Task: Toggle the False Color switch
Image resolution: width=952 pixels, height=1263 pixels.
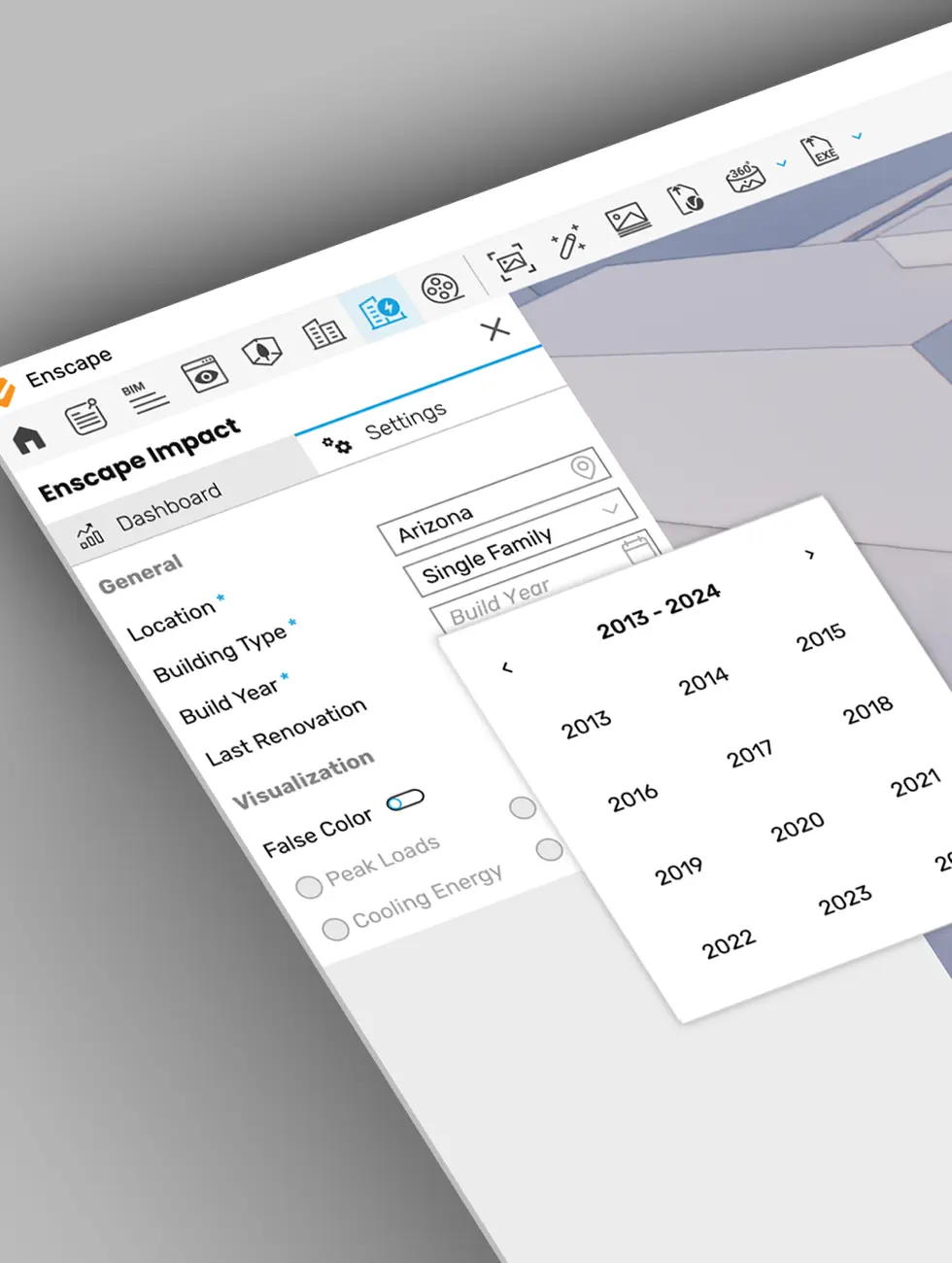Action: click(x=405, y=801)
